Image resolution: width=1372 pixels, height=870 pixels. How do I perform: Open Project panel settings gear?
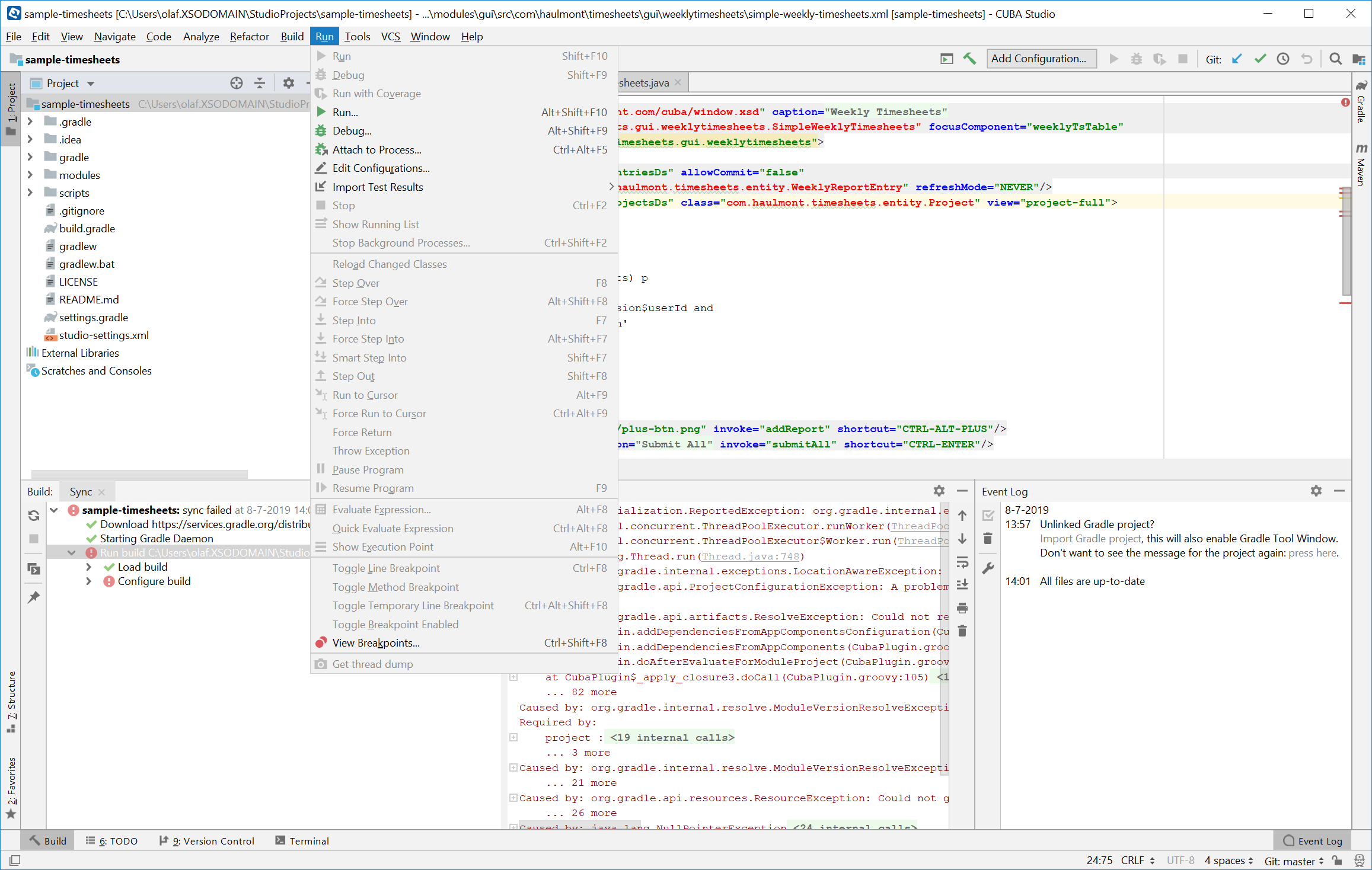point(289,83)
